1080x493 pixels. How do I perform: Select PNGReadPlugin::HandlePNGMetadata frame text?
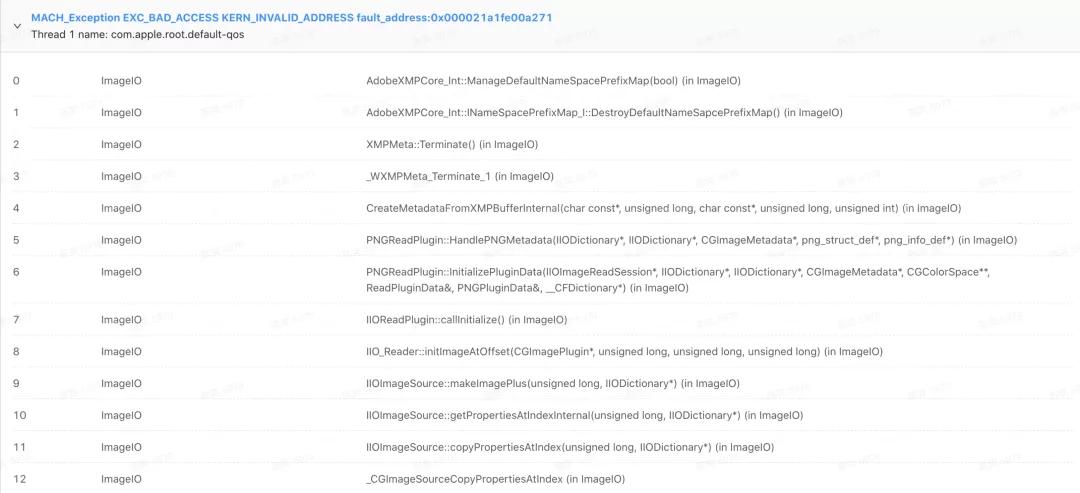(x=692, y=240)
